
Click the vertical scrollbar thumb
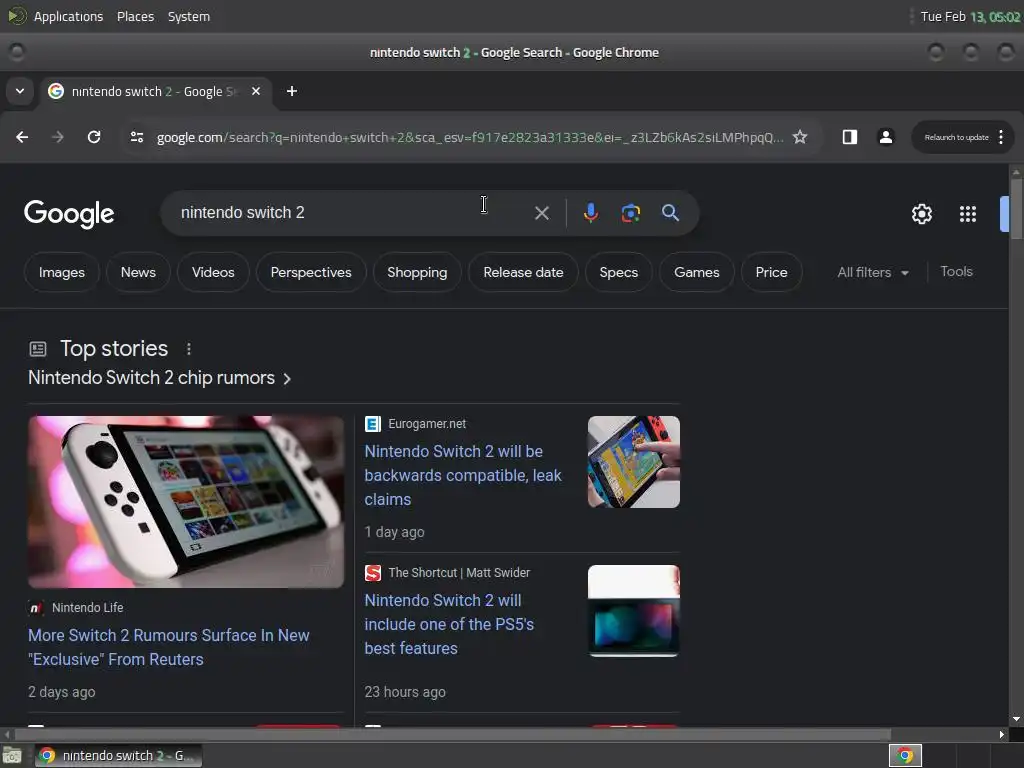(x=1016, y=210)
